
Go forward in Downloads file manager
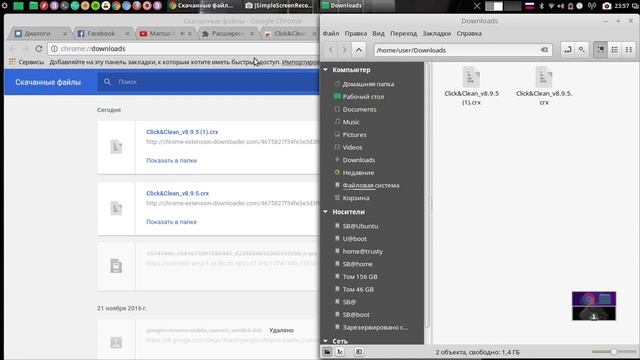344,50
